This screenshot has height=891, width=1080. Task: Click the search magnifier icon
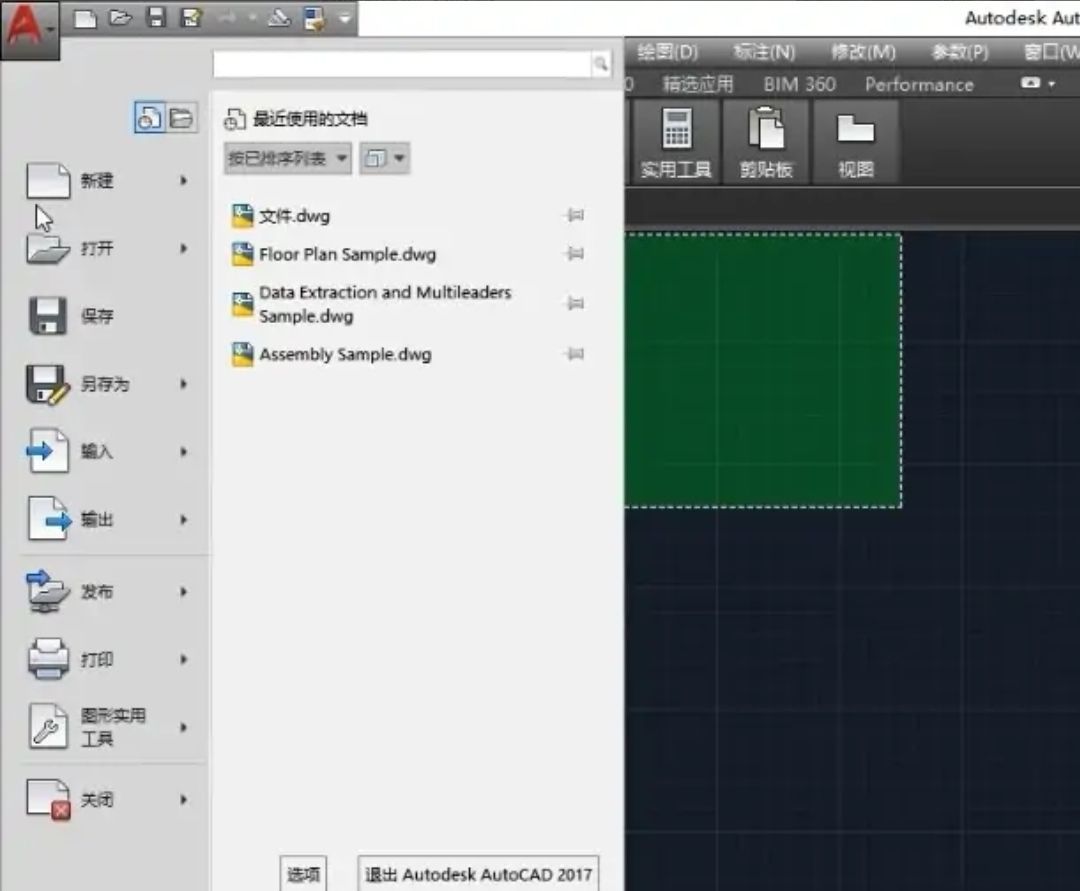[601, 64]
